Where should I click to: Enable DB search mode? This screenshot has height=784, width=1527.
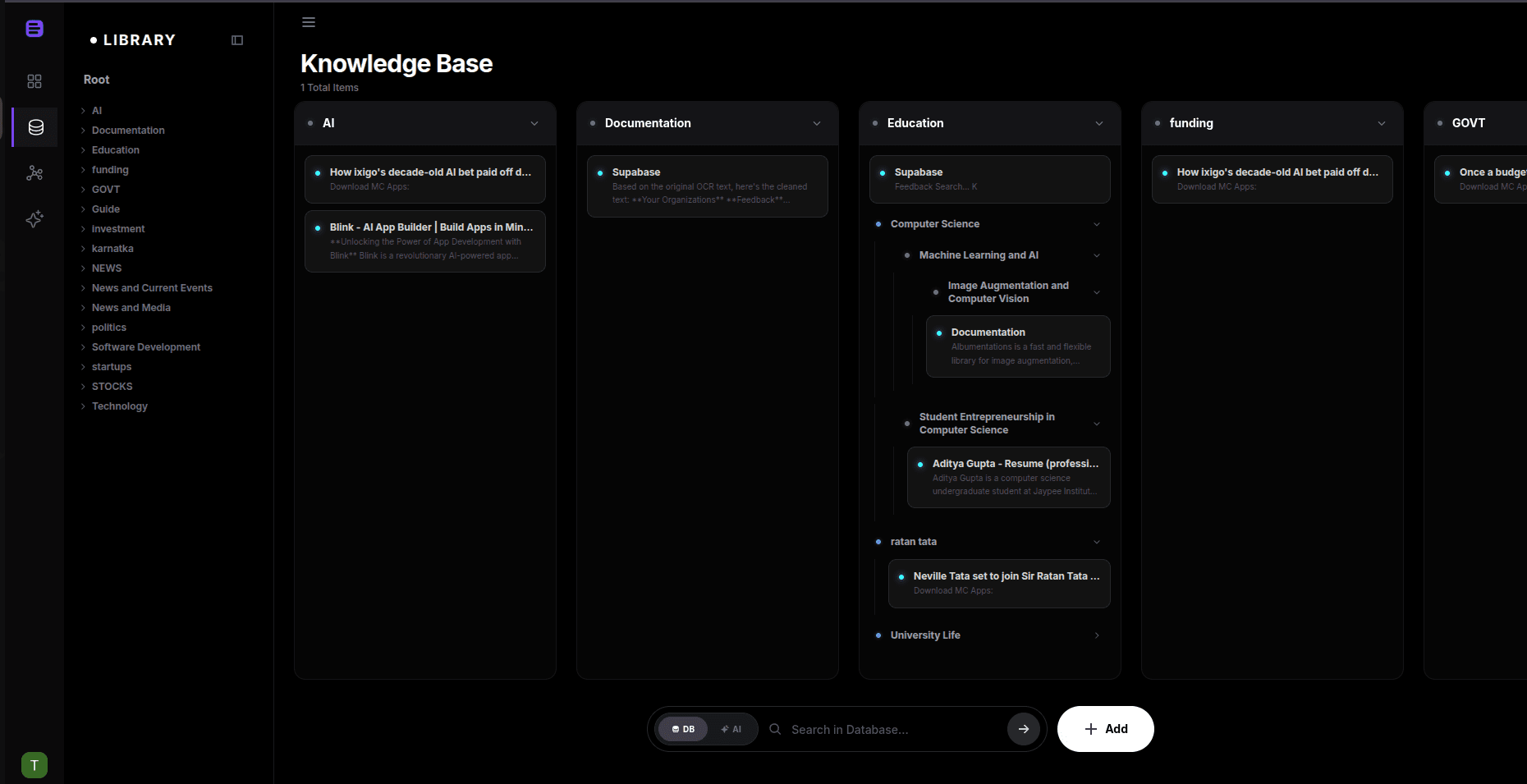(x=683, y=729)
